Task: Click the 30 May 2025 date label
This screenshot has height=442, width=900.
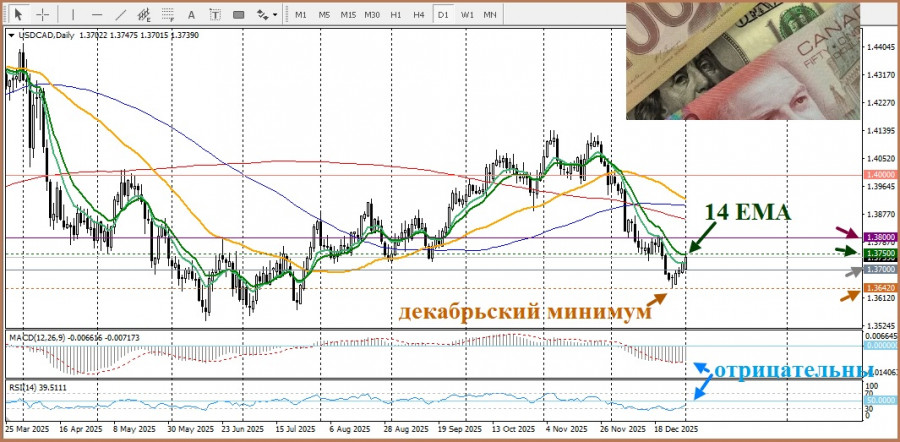Action: click(190, 429)
